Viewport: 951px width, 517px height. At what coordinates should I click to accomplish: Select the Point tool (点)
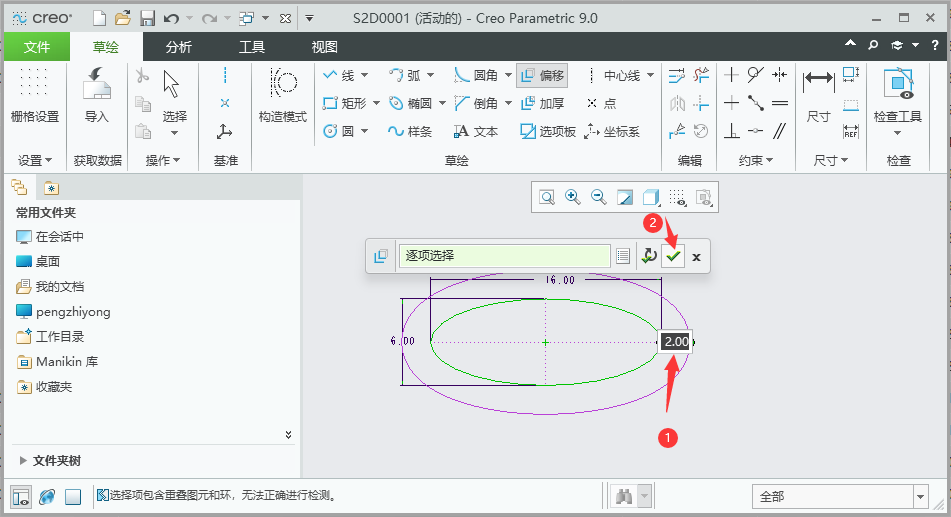pos(602,103)
